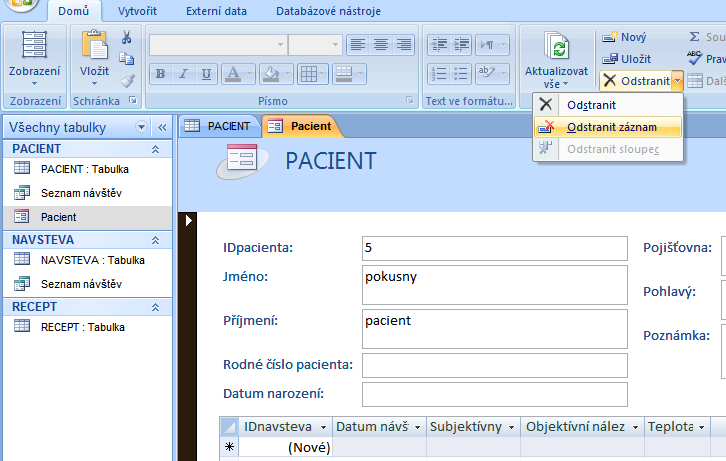Open RECEPT : Tabulka item
726x461 pixels.
click(88, 327)
